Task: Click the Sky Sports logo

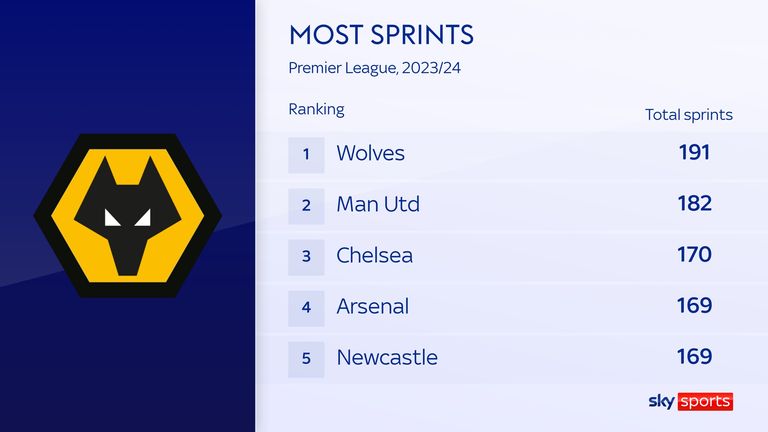Action: 691,401
